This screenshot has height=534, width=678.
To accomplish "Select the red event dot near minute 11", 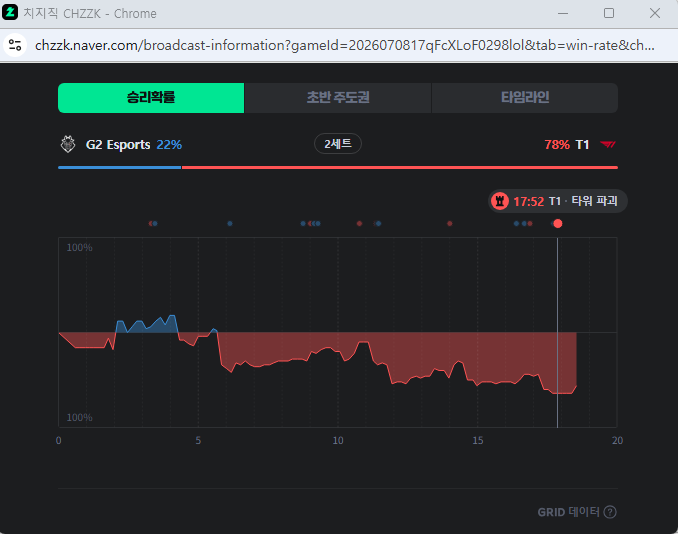I will (359, 224).
